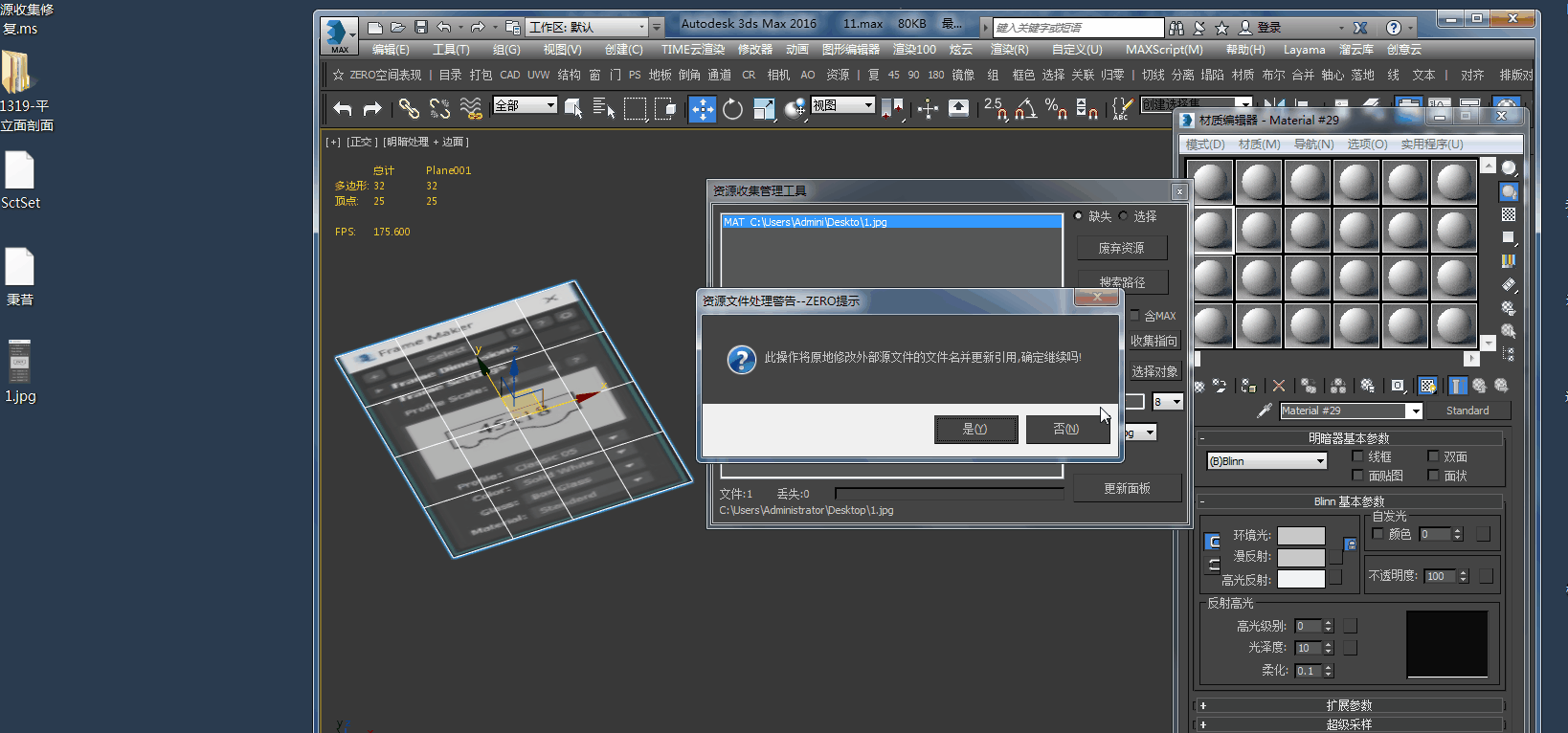Click the Select and Link chain icon
The height and width of the screenshot is (733, 1568).
pyautogui.click(x=409, y=109)
